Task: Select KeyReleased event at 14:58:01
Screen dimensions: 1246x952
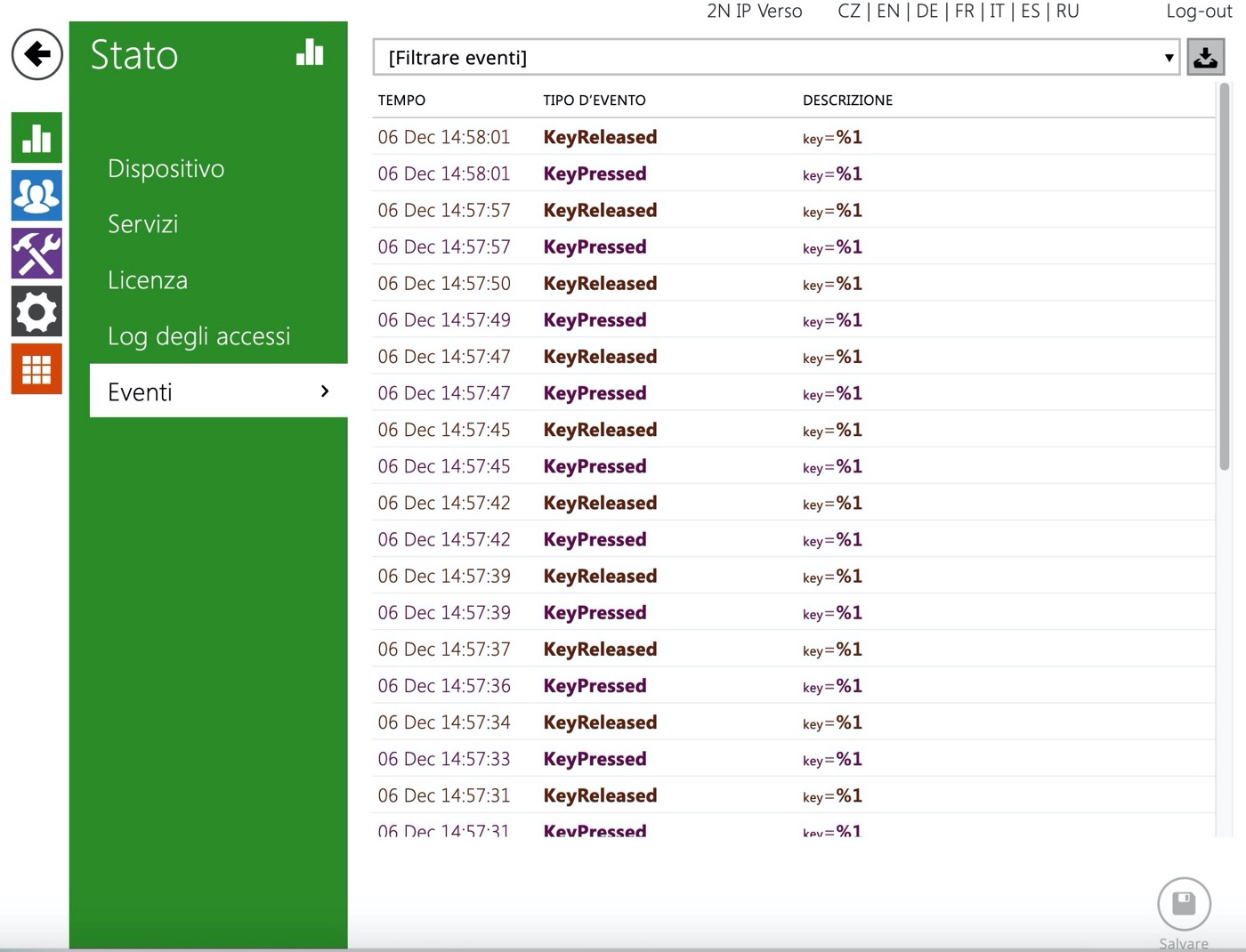Action: click(794, 137)
